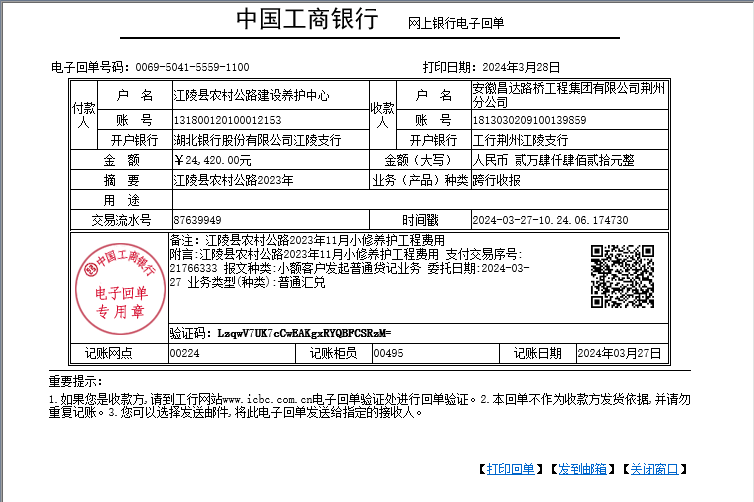Click the 中国工商银行 title heading
Image resolution: width=754 pixels, height=502 pixels.
307,21
